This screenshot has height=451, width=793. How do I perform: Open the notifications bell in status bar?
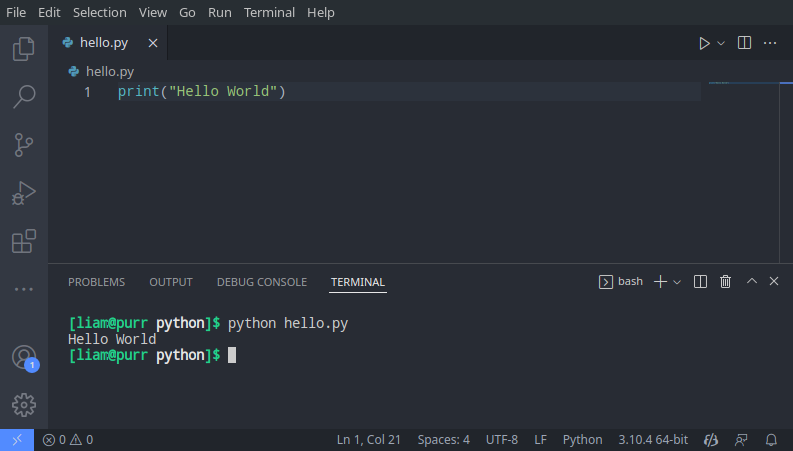(x=771, y=440)
